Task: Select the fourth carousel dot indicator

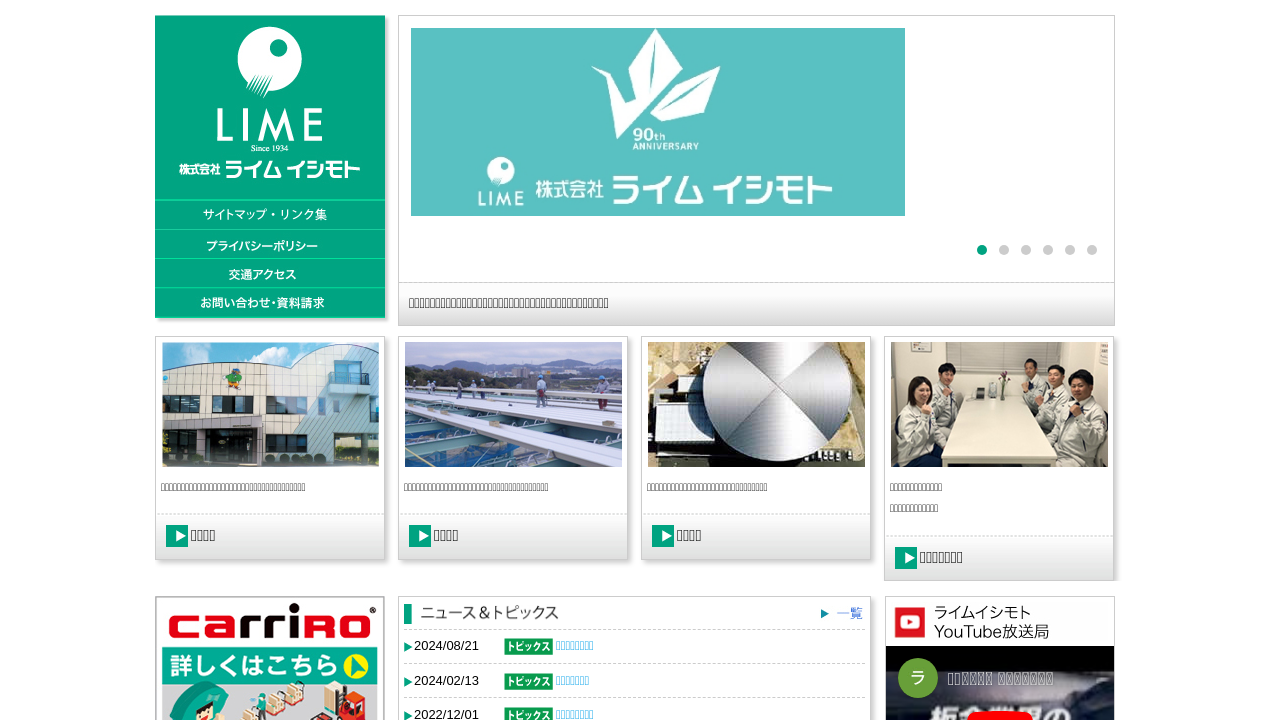Action: click(x=1048, y=250)
